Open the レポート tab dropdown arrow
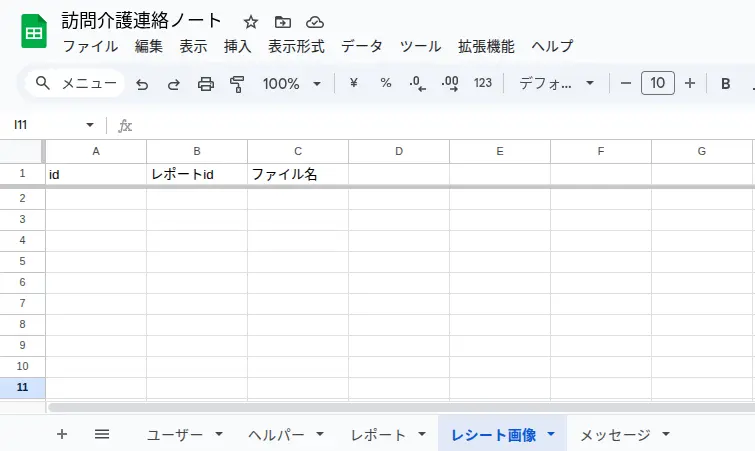This screenshot has width=755, height=451. click(422, 434)
